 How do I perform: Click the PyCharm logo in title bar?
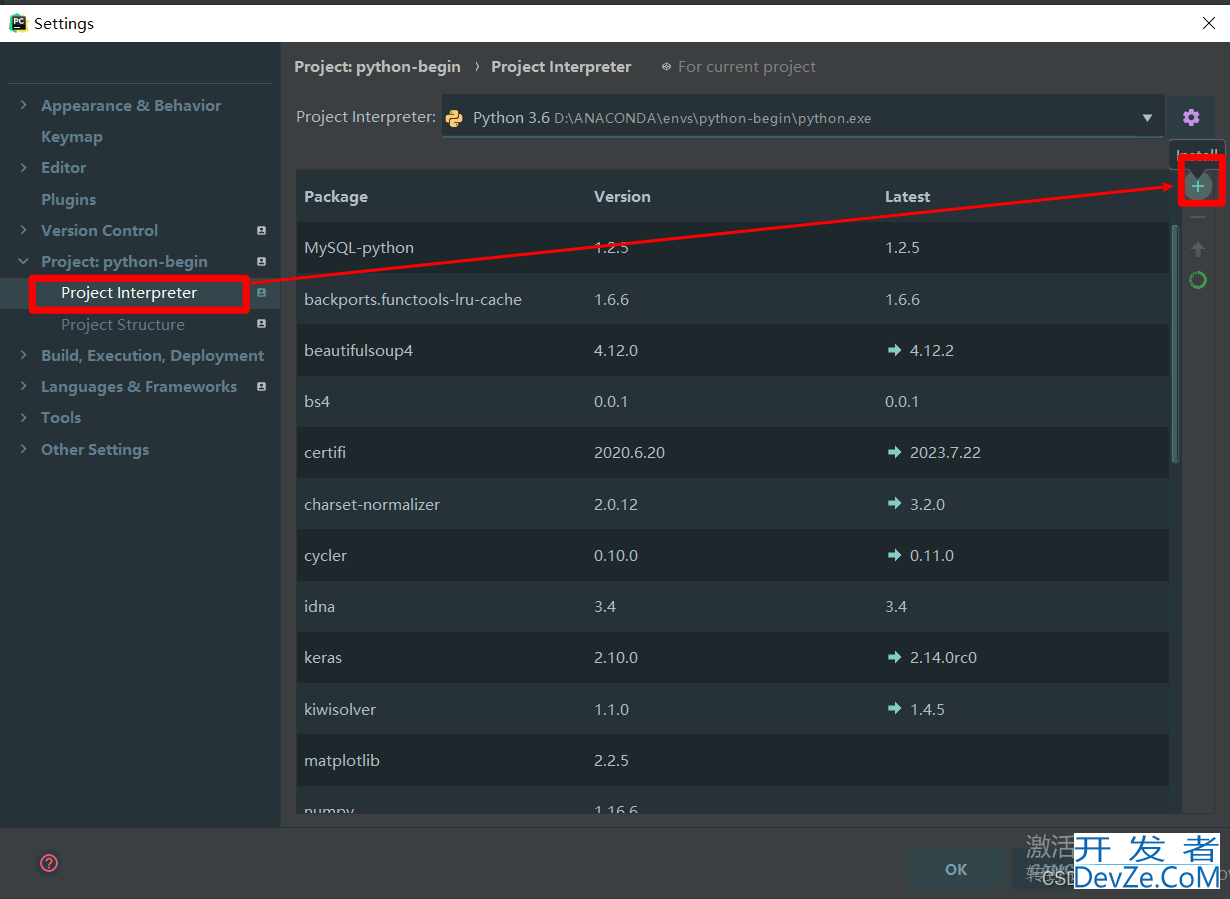tap(18, 22)
